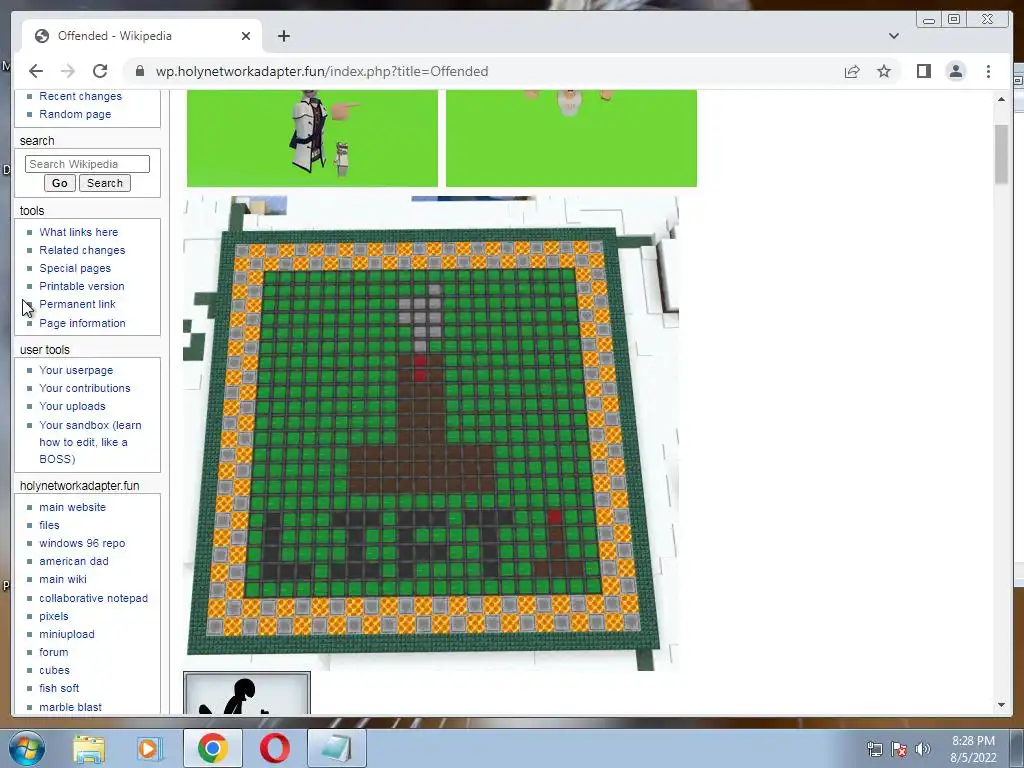Viewport: 1024px width, 768px height.
Task: Open the marble blast link
Action: [x=71, y=707]
